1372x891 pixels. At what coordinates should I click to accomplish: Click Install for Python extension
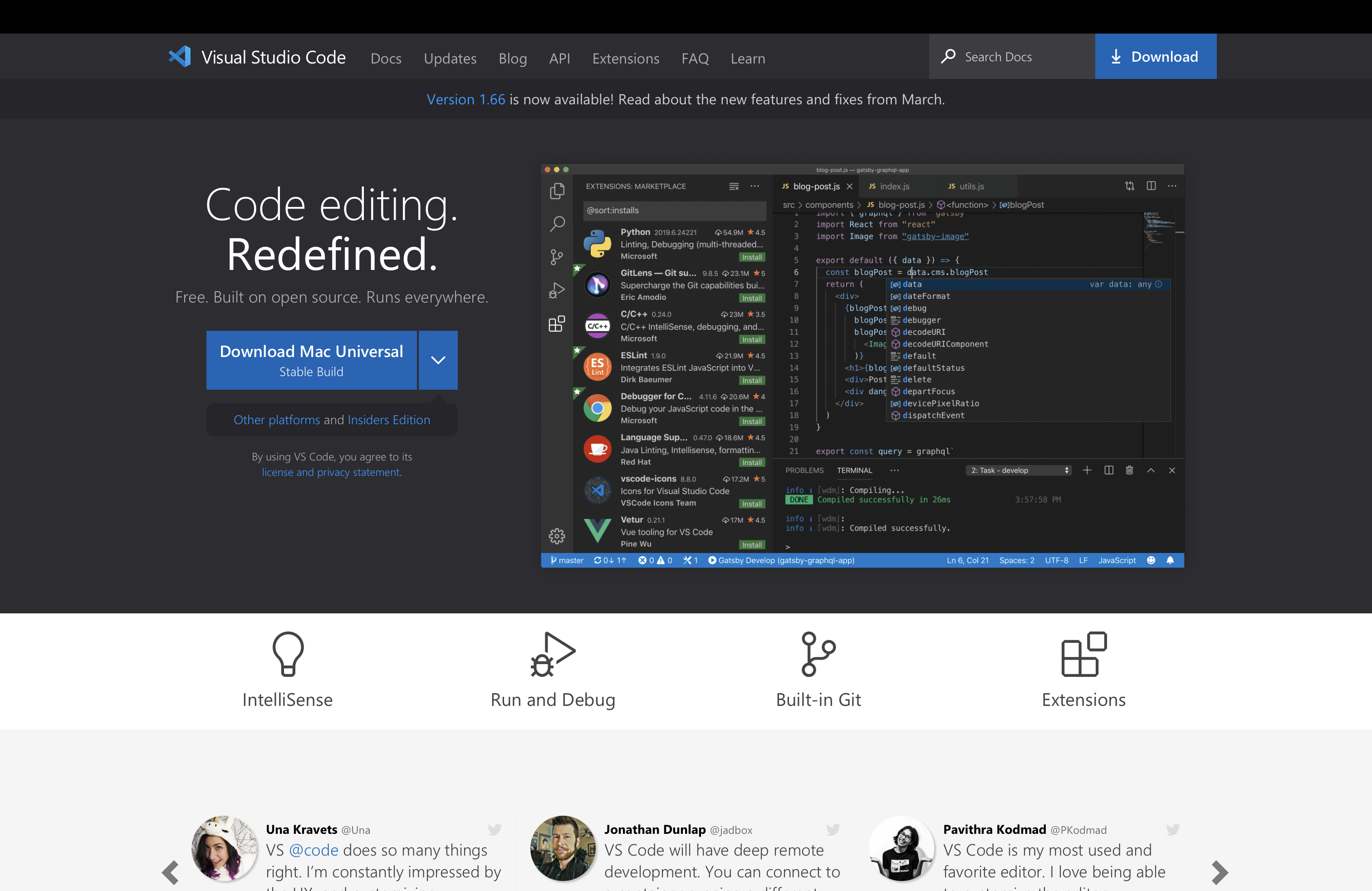click(752, 257)
